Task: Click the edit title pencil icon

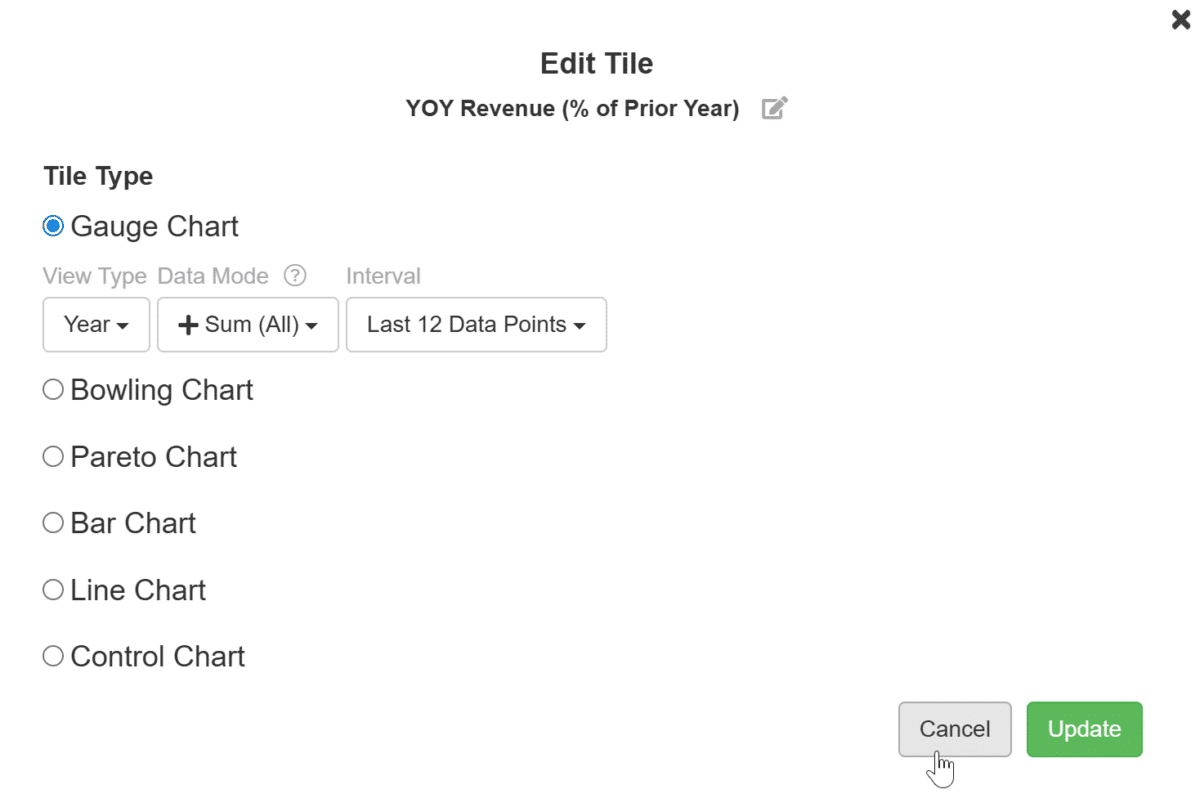Action: (775, 108)
